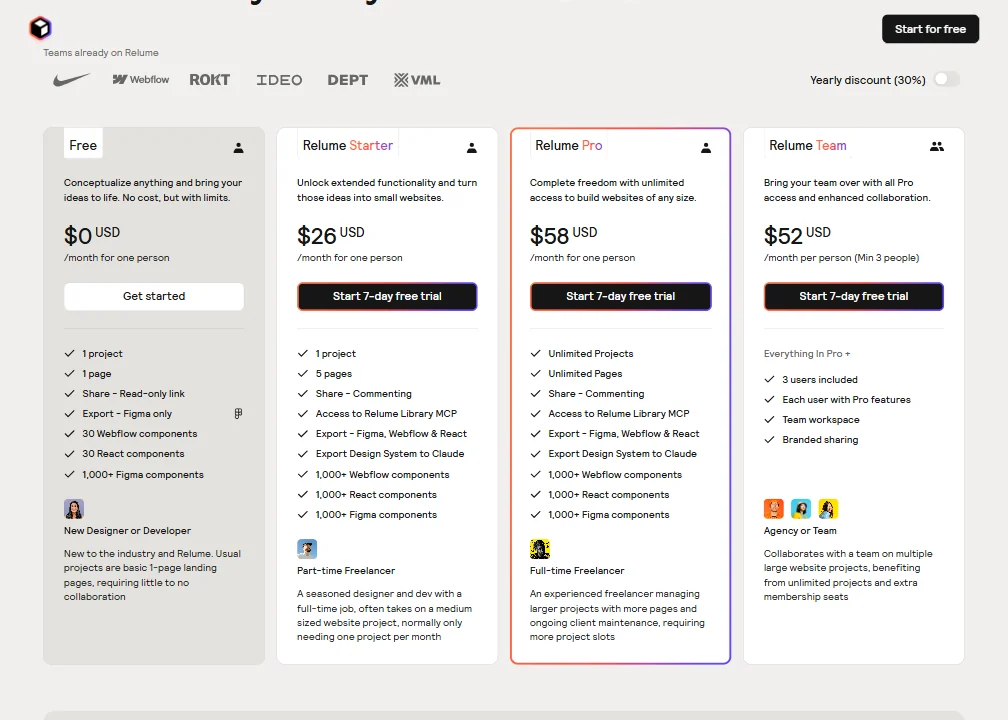Click Part-time Freelancer persona label
This screenshot has height=720, width=1008.
[x=346, y=571]
